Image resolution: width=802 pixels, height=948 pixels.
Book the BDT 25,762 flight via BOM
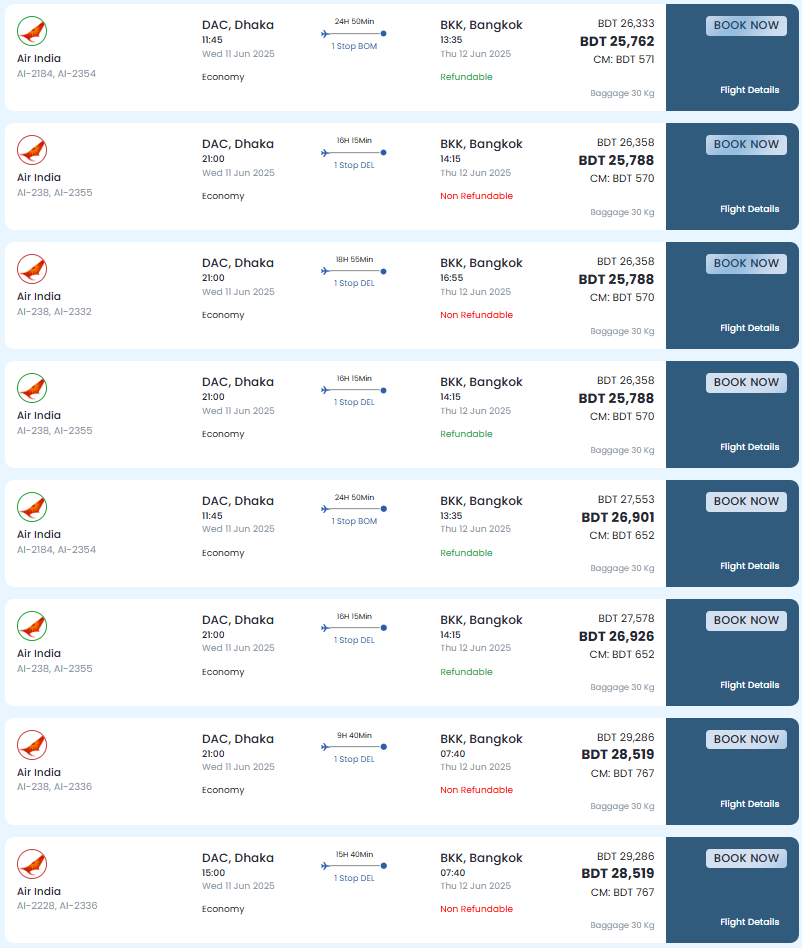746,26
